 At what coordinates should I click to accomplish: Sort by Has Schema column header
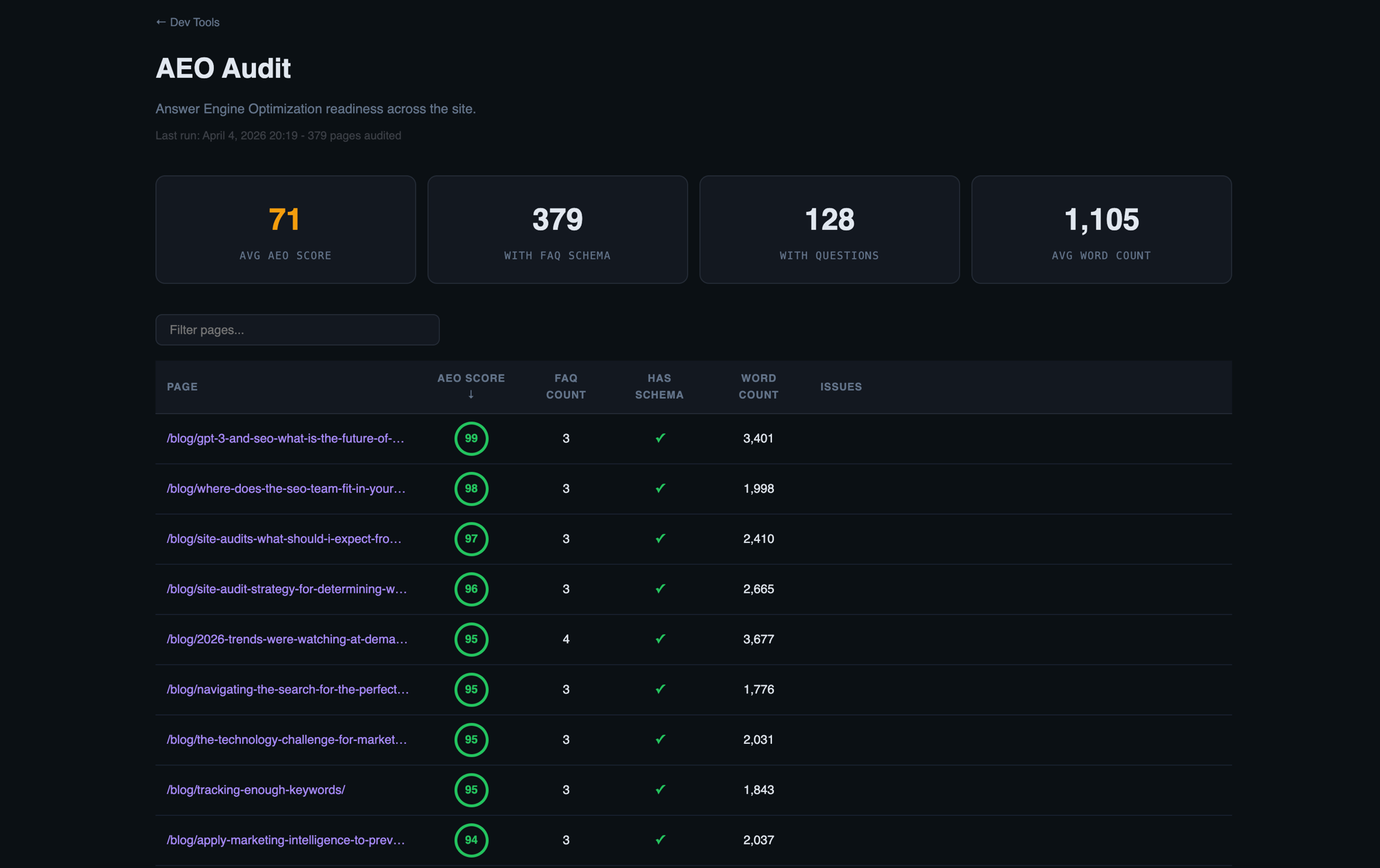coord(659,386)
